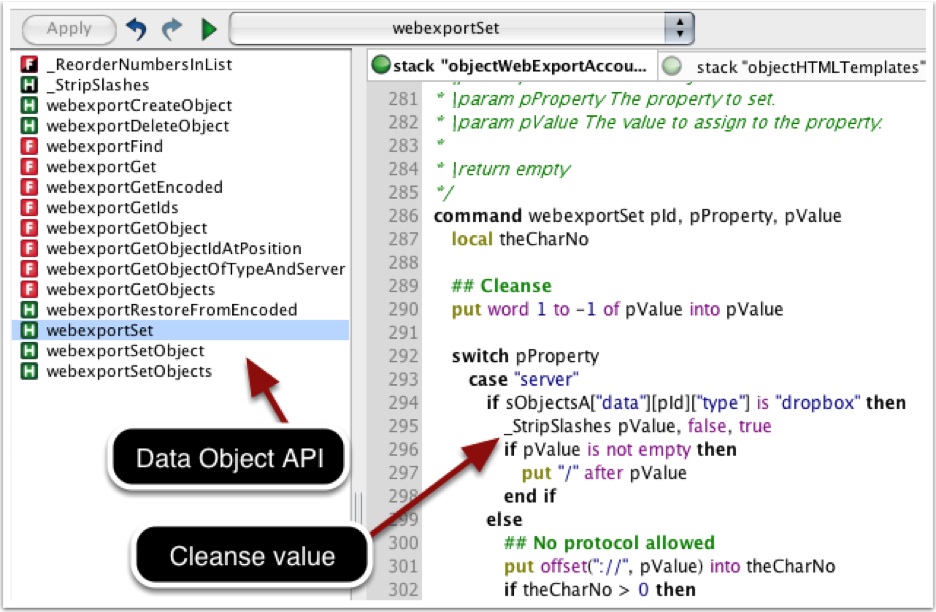Click handler icon beside webexportSetObjects
Viewport: 936px width, 612px height.
(x=29, y=371)
